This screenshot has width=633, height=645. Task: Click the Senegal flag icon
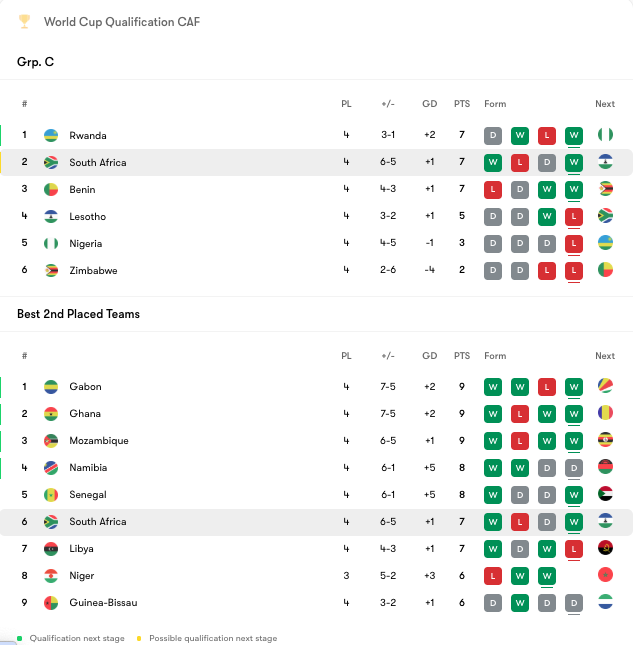(51, 495)
